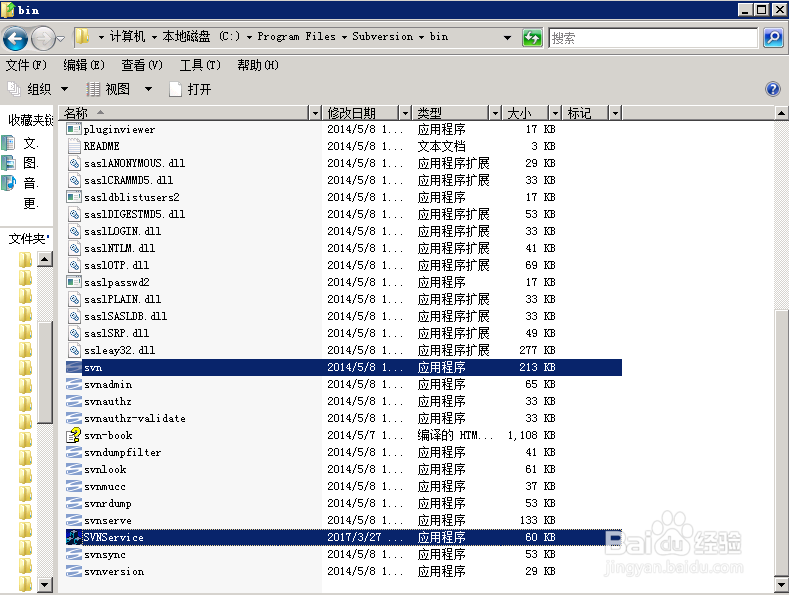Click the README text document icon
Image resolution: width=789 pixels, height=595 pixels.
74,146
